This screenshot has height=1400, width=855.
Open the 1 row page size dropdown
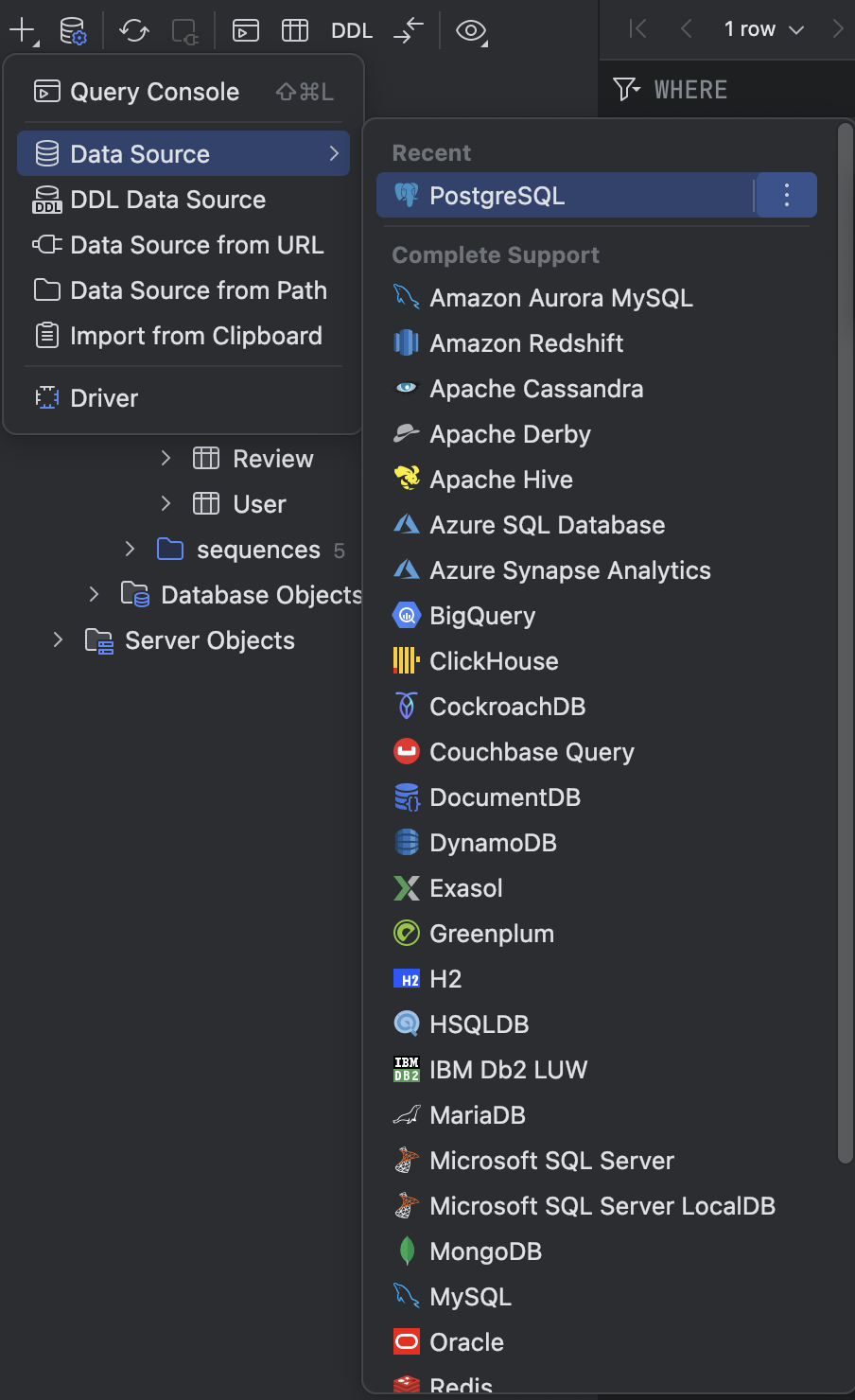point(764,28)
